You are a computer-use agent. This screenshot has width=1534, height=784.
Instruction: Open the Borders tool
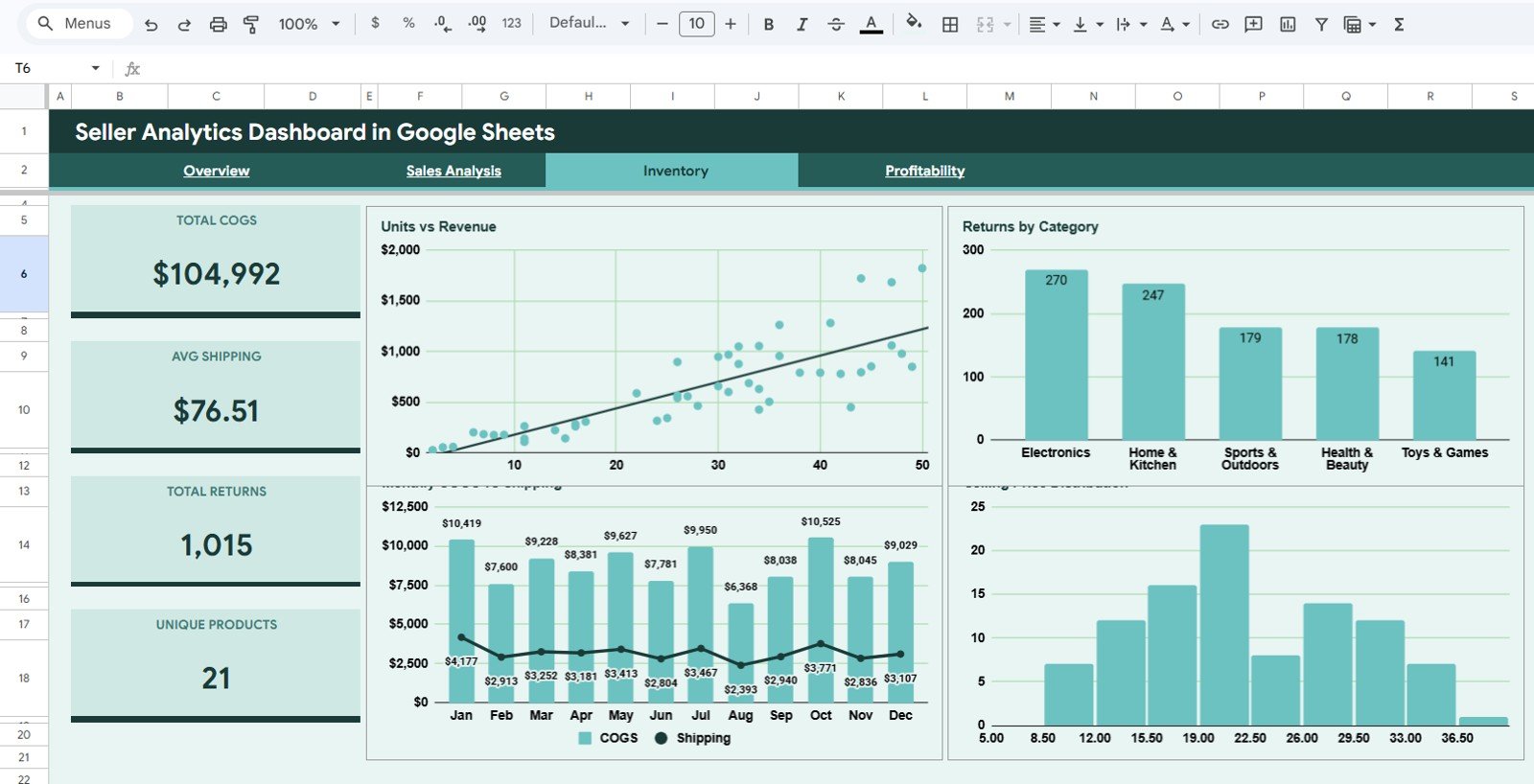[950, 24]
